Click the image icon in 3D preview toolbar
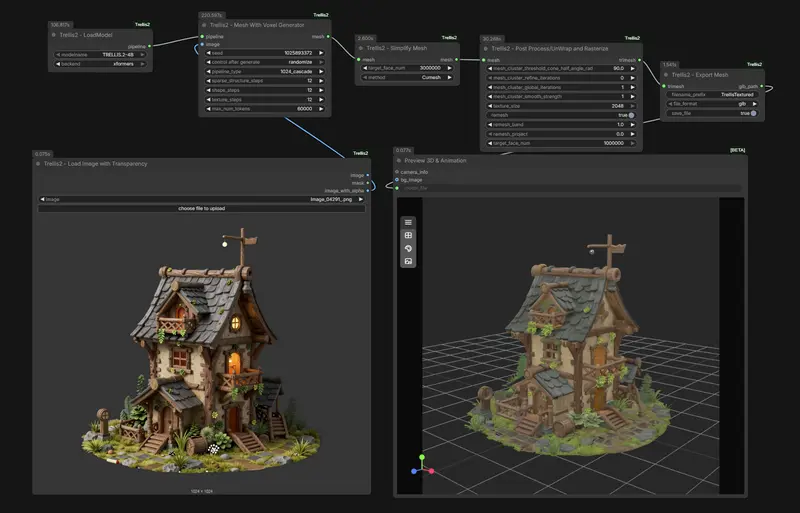Viewport: 800px width, 513px height. pos(408,261)
